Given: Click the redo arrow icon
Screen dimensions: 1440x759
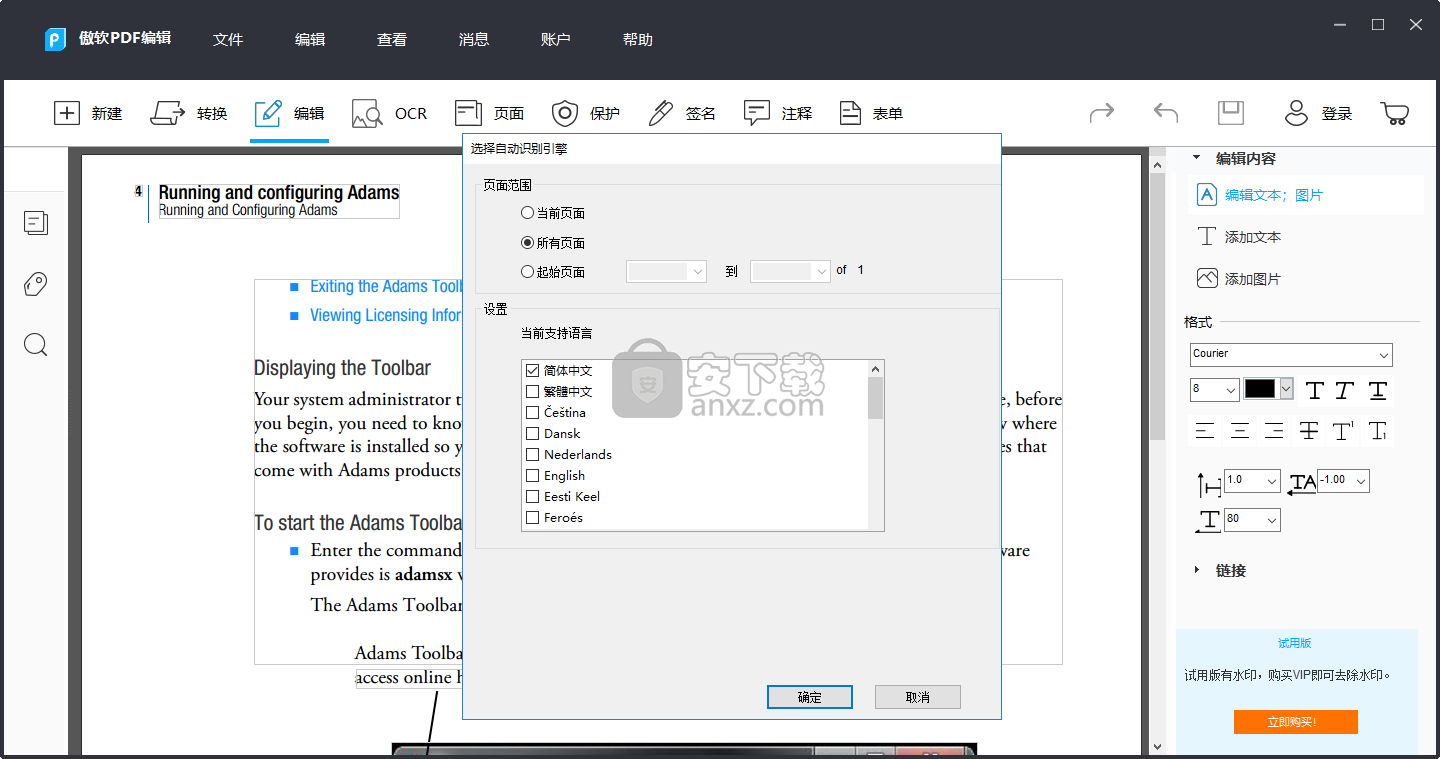Looking at the screenshot, I should pos(1102,113).
